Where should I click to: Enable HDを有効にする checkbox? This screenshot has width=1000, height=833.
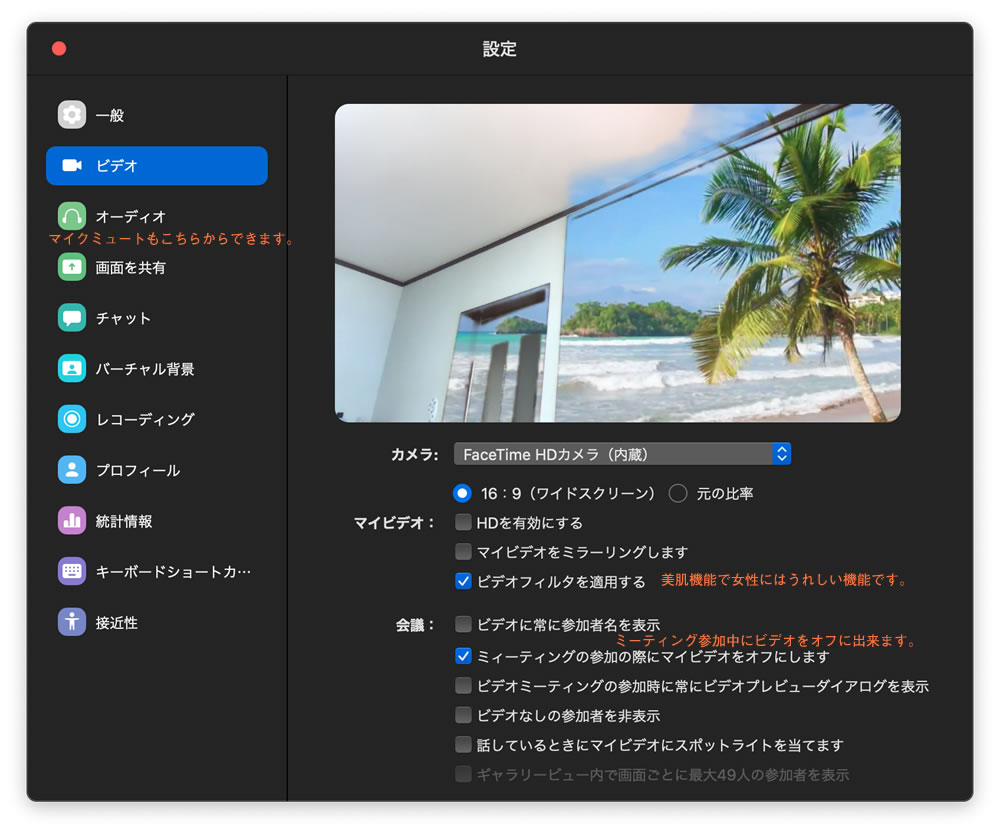pyautogui.click(x=463, y=522)
